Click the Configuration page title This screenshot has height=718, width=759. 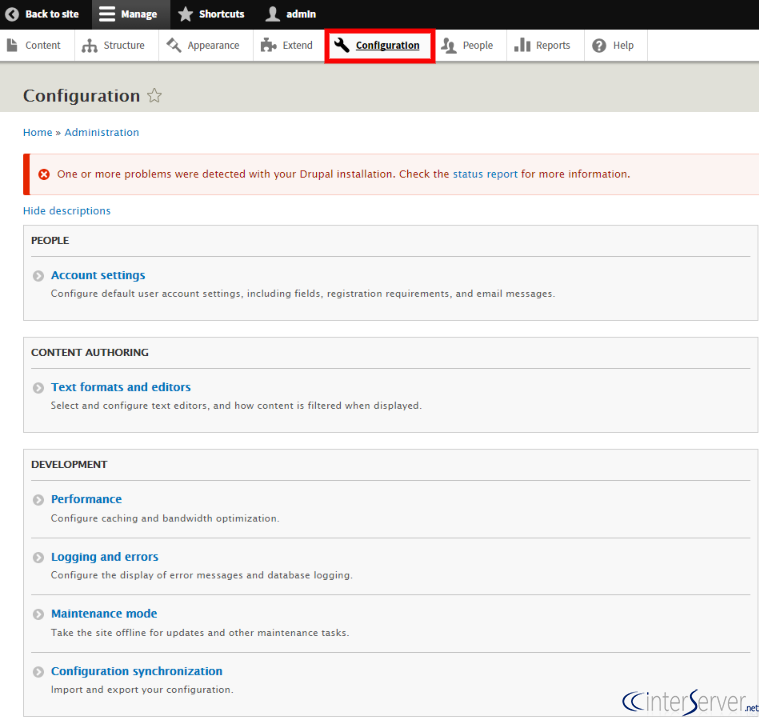pos(81,96)
